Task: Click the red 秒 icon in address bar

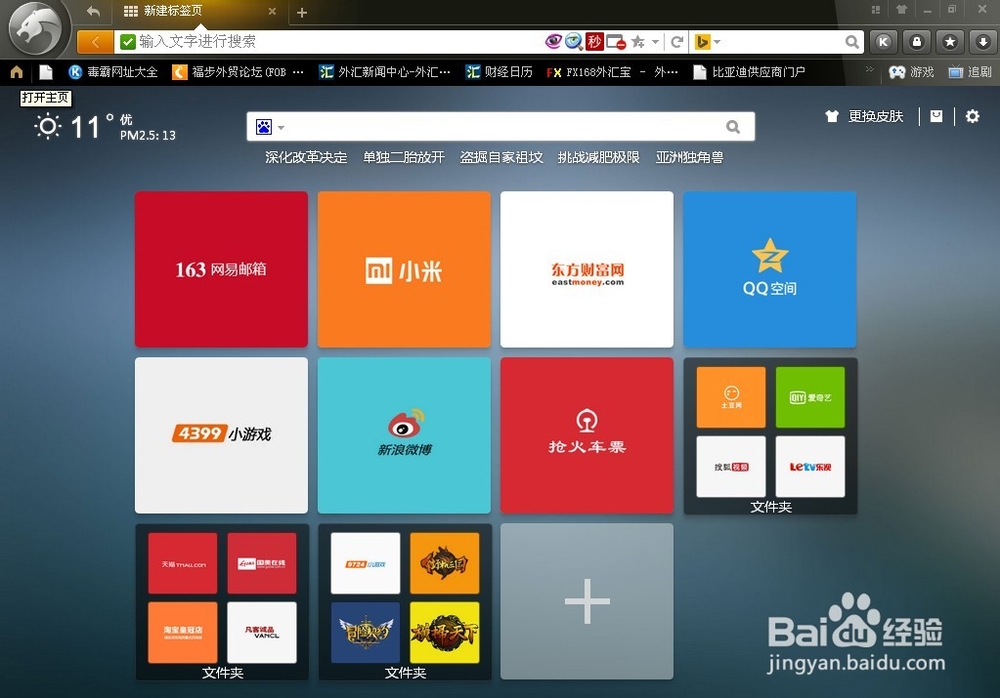Action: tap(594, 42)
